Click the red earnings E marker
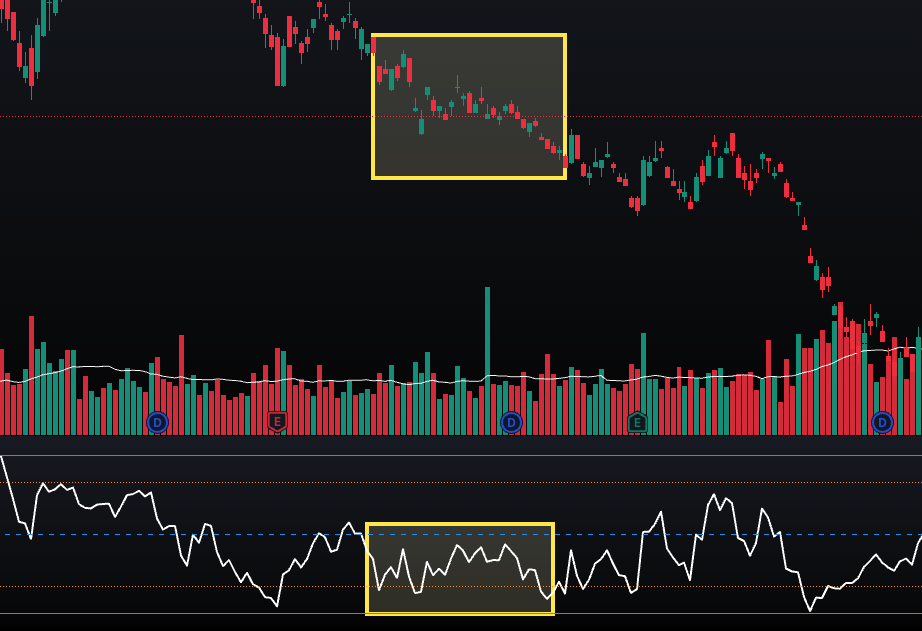 tap(278, 422)
